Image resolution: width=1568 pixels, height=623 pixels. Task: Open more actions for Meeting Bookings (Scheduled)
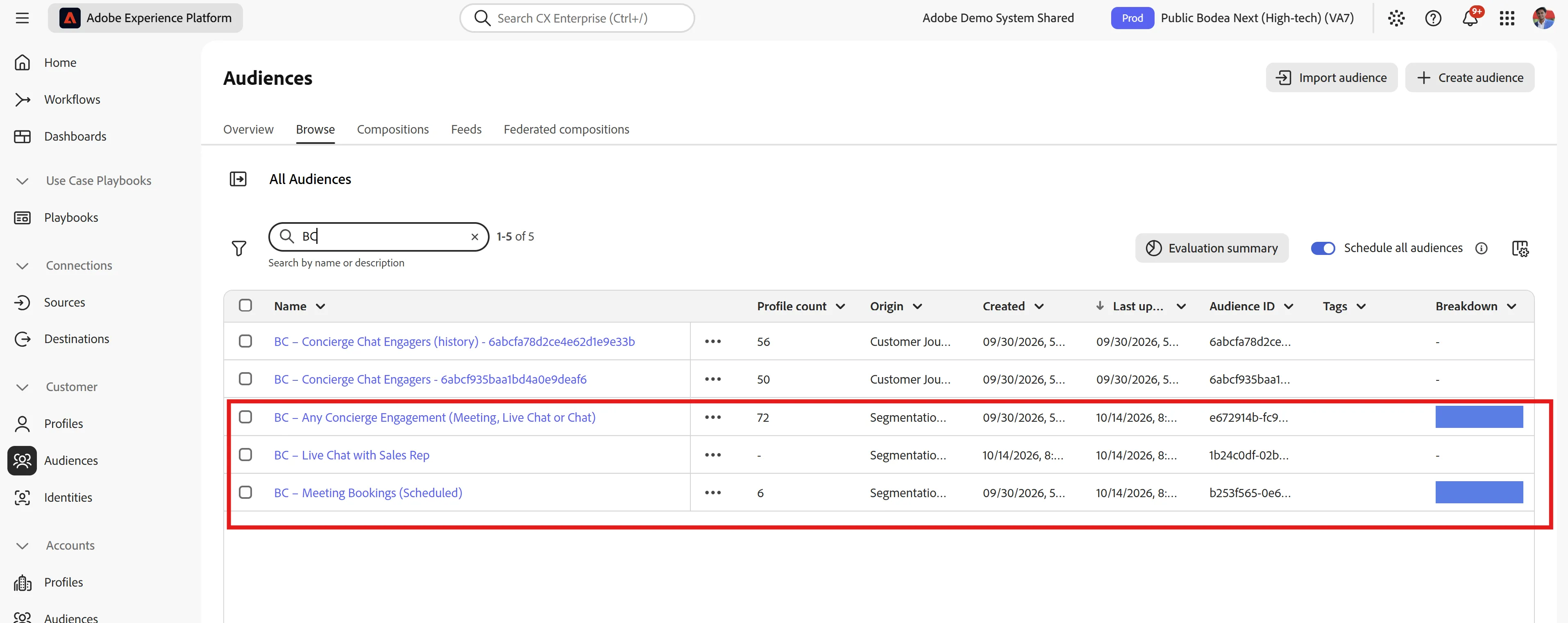point(713,493)
